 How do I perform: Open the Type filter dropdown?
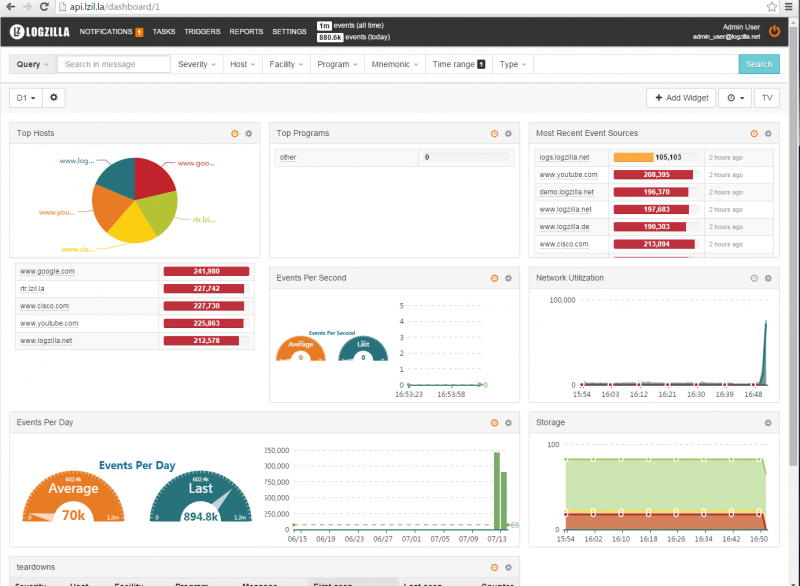(513, 64)
